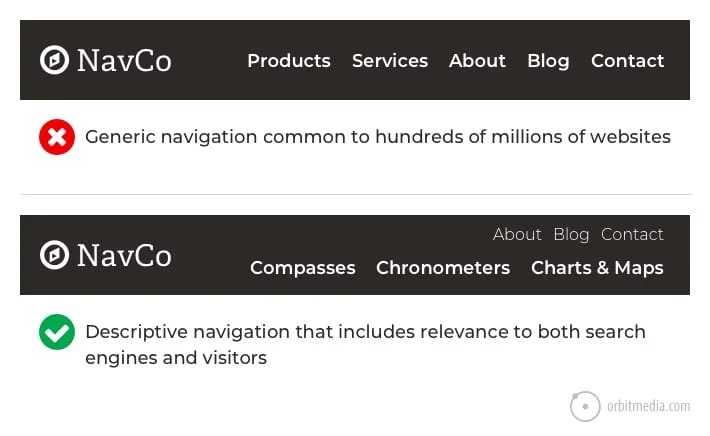Go to Blog in the top navigation bar
Viewport: 710px width, 436px height.
(548, 61)
